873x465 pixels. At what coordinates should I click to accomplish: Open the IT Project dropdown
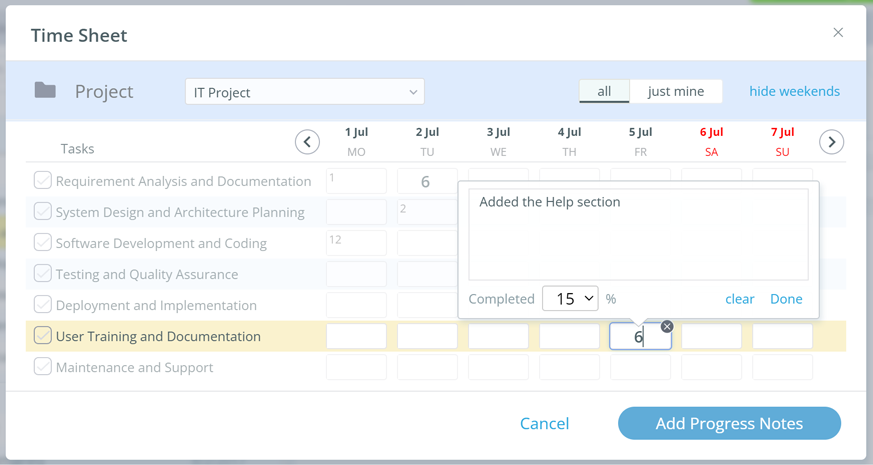(x=304, y=92)
